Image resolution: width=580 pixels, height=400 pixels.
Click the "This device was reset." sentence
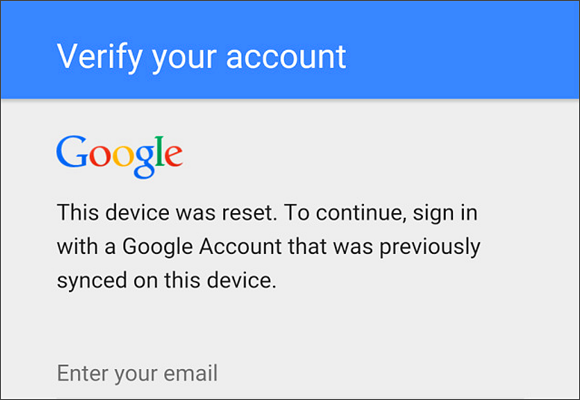[x=167, y=213]
